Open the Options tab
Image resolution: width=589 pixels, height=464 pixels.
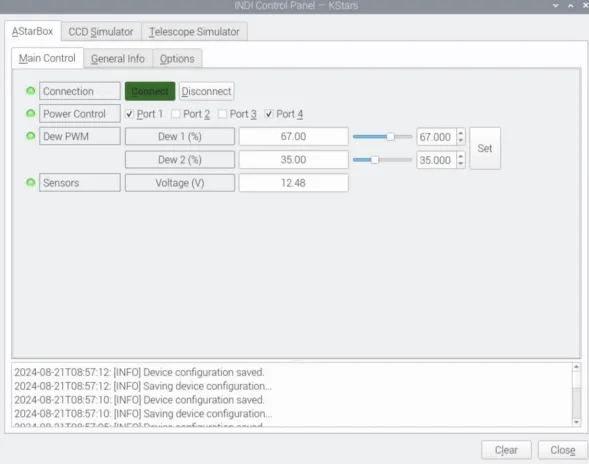tap(177, 59)
